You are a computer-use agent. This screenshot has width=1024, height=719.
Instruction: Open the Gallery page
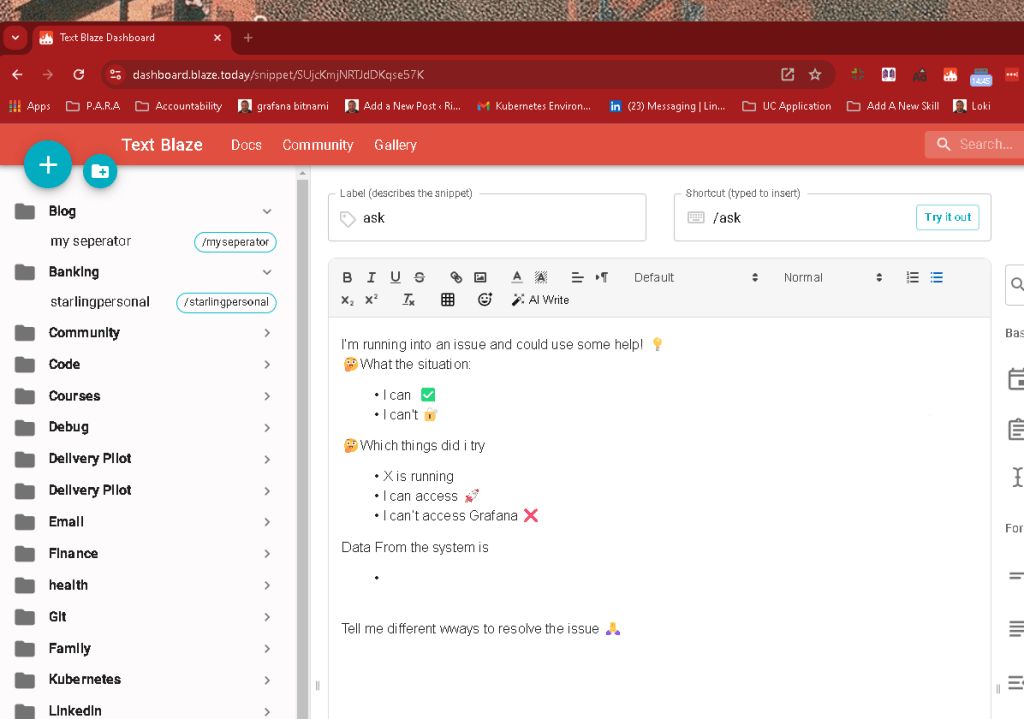[x=395, y=145]
